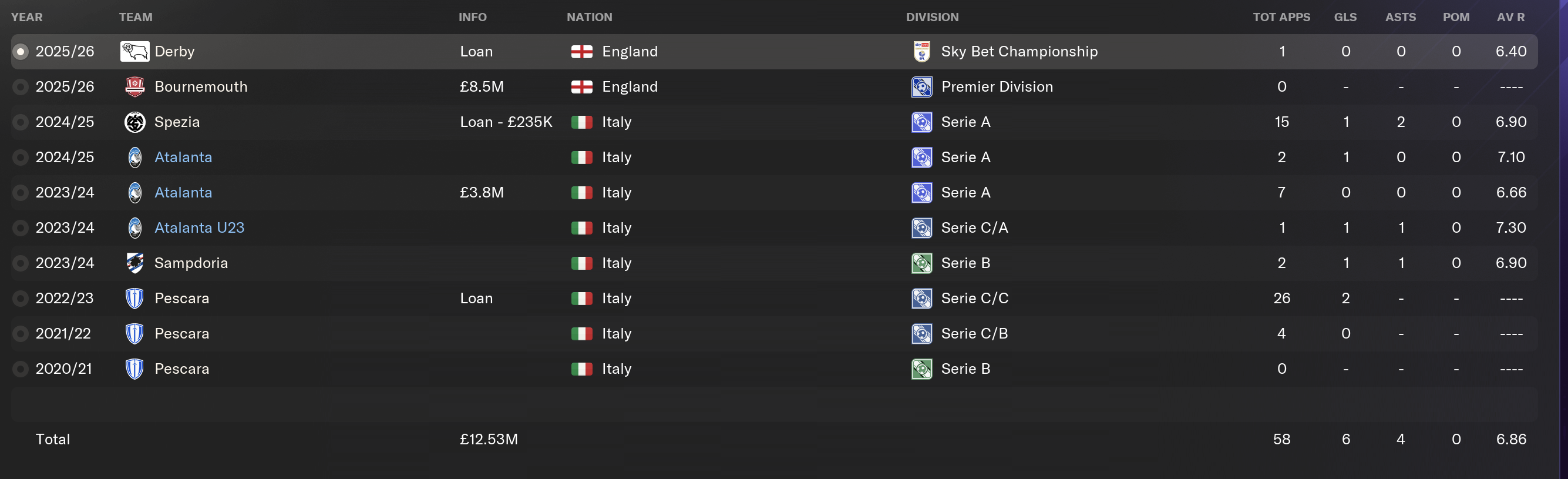Click the Sky Bet Championship logo
The width and height of the screenshot is (1568, 479).
click(921, 52)
